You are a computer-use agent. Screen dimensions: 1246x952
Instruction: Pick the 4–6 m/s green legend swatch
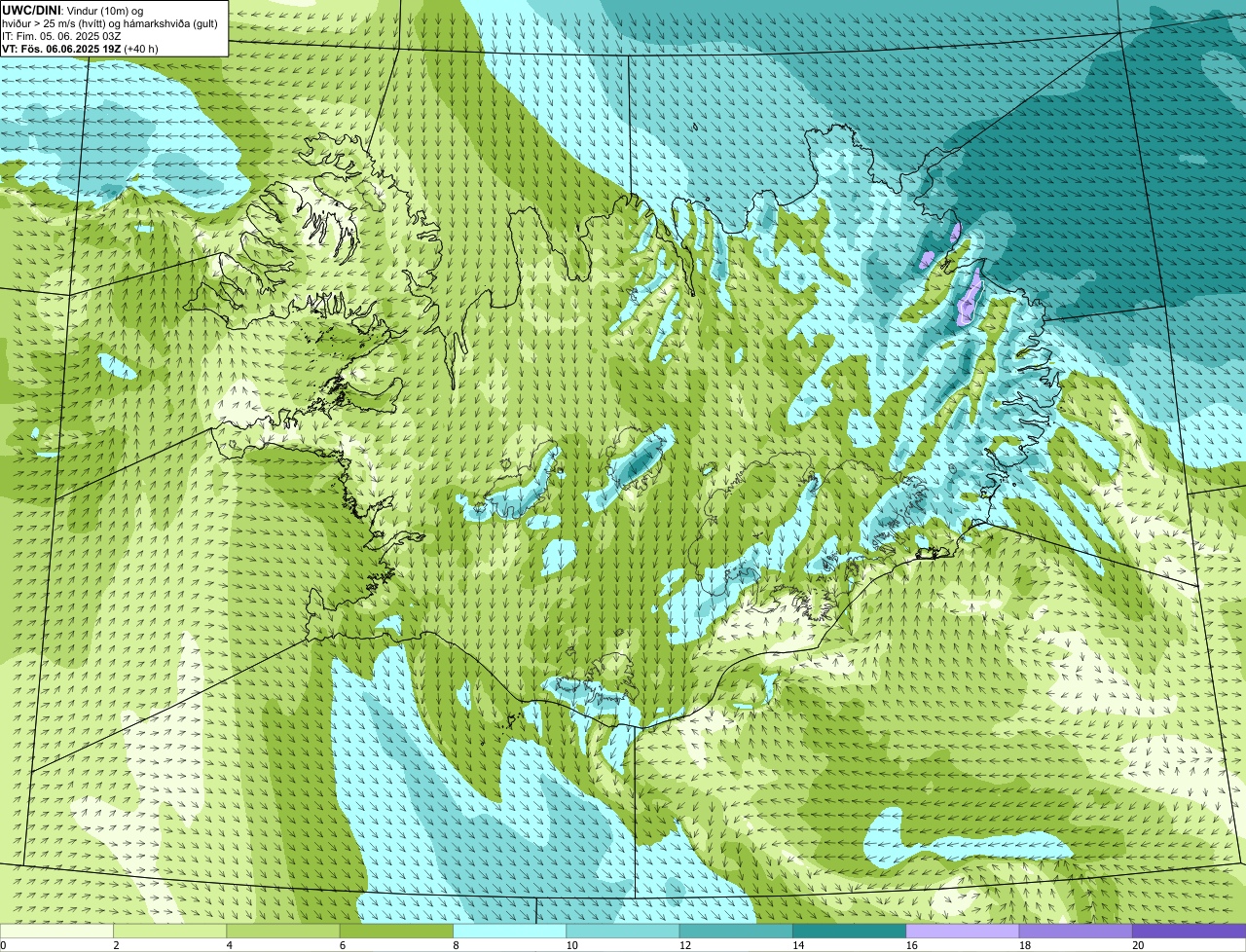coord(283,931)
